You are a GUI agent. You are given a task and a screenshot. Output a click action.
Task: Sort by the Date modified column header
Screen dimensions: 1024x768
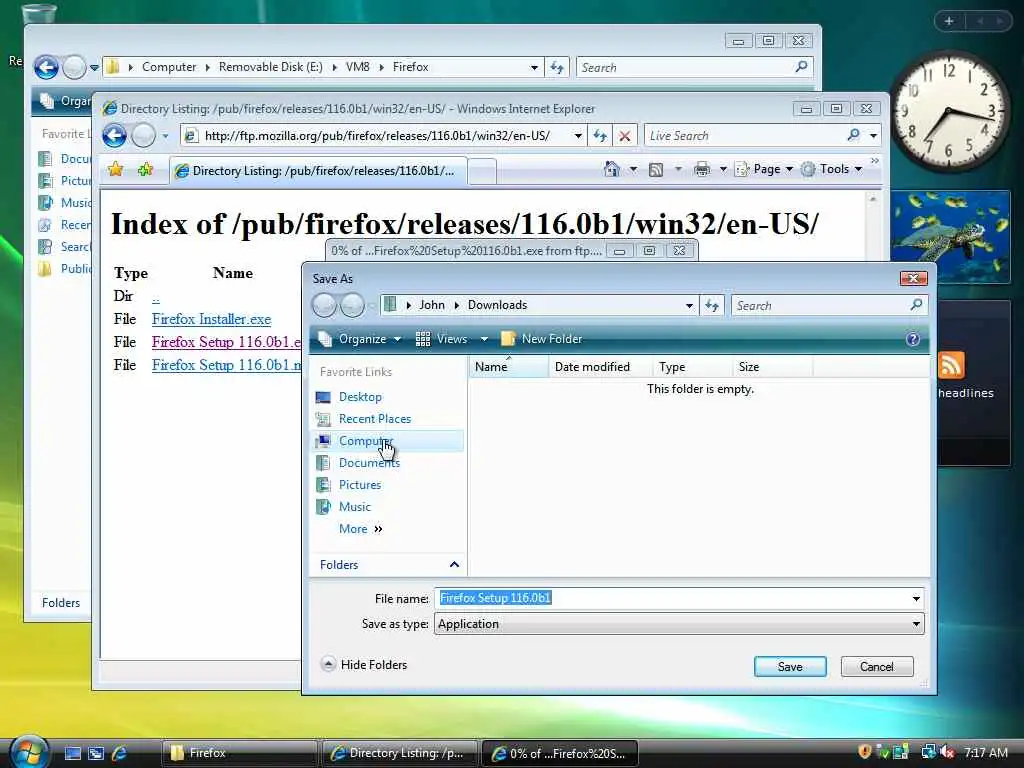600,367
